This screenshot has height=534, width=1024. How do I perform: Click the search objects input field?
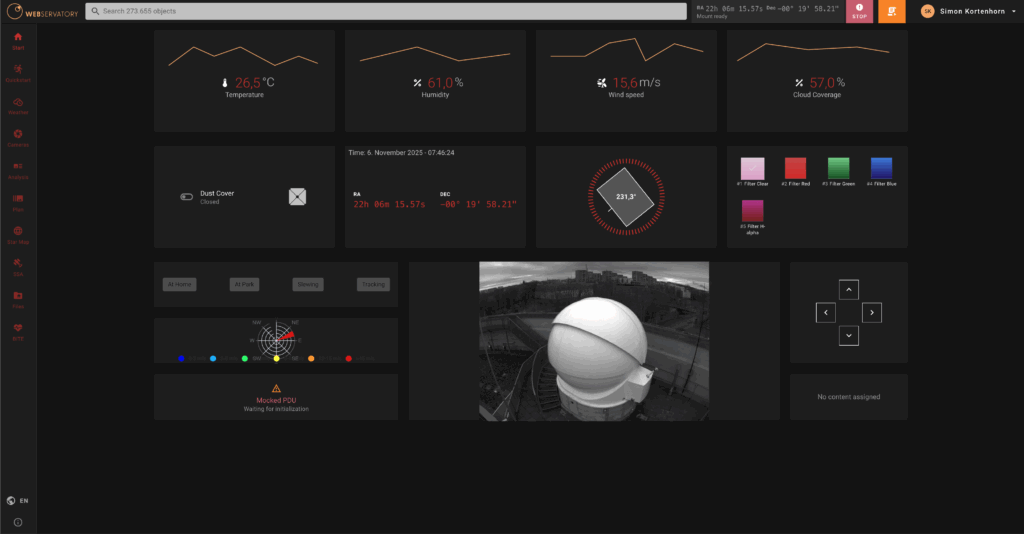click(385, 11)
